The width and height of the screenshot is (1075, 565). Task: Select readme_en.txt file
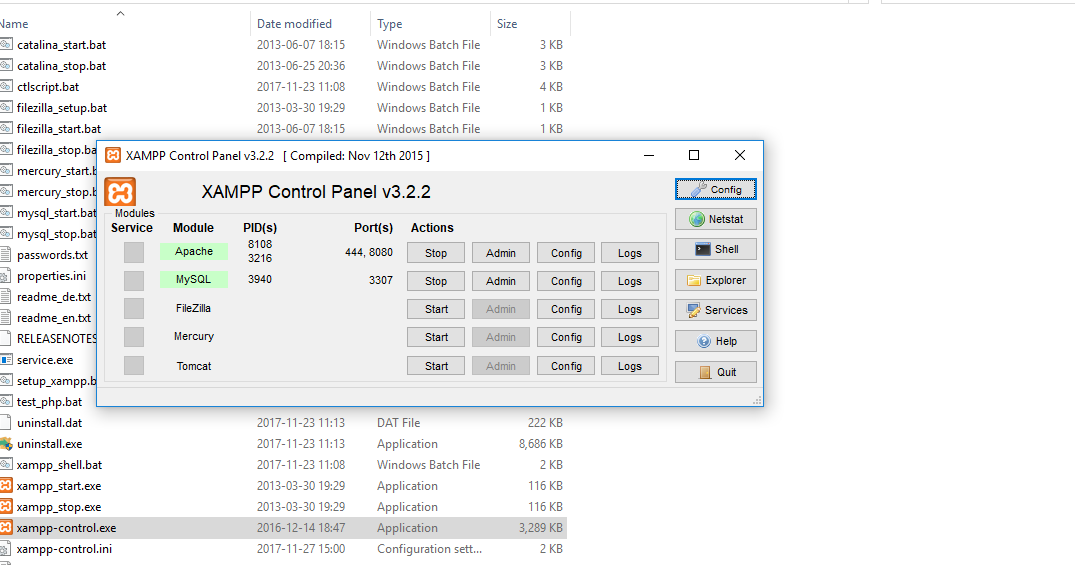54,318
